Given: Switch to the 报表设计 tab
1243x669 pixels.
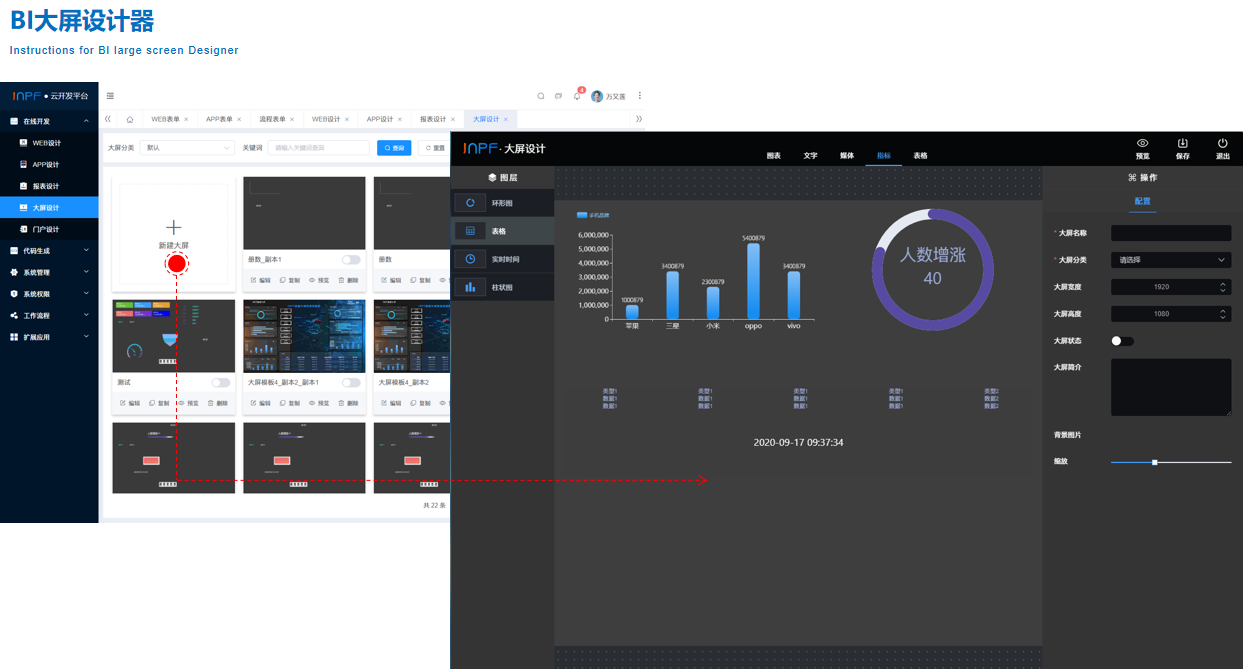Looking at the screenshot, I should point(433,119).
